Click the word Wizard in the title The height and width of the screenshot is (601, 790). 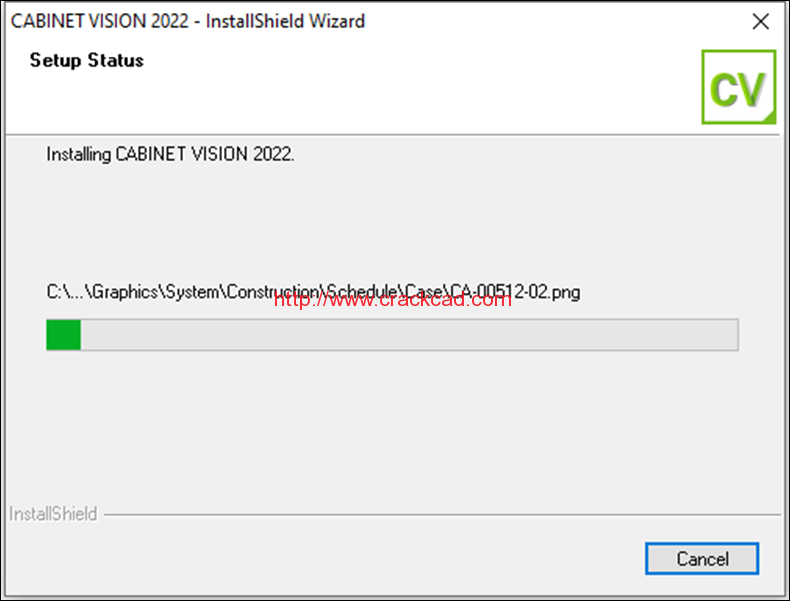coord(337,21)
